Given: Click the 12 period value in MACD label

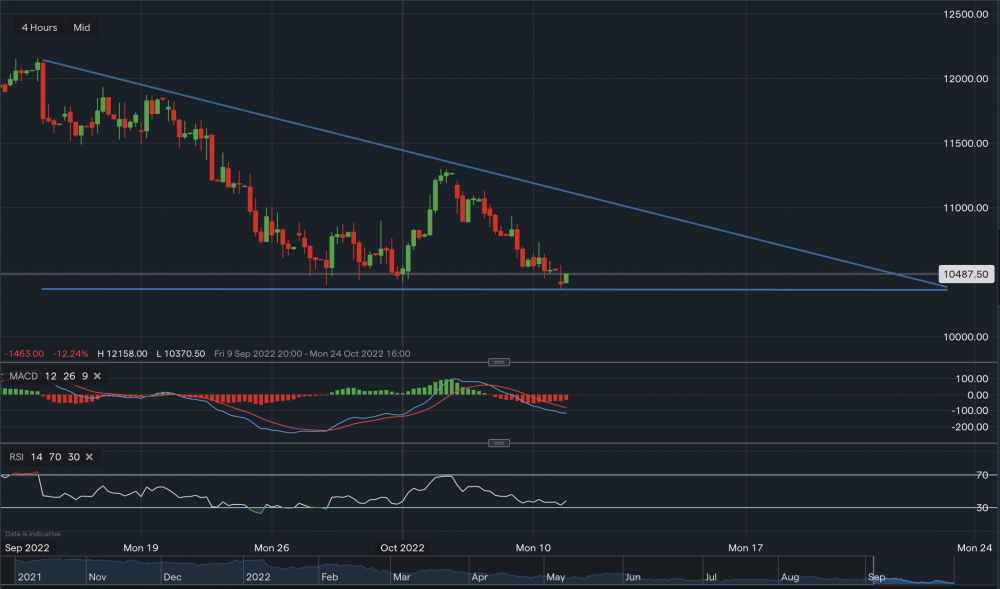Looking at the screenshot, I should coord(50,376).
